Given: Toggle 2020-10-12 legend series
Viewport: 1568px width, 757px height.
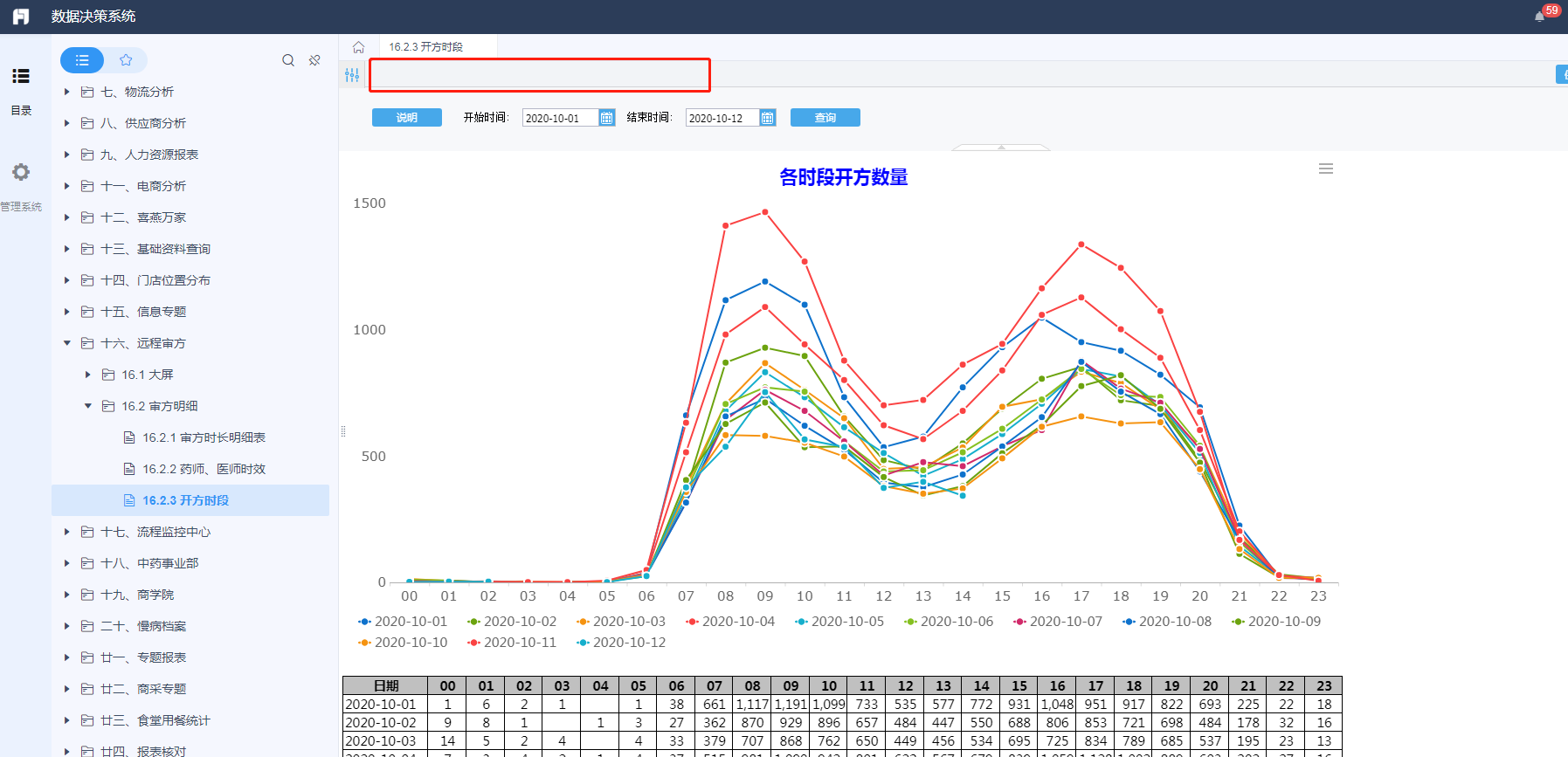Looking at the screenshot, I should click(621, 643).
